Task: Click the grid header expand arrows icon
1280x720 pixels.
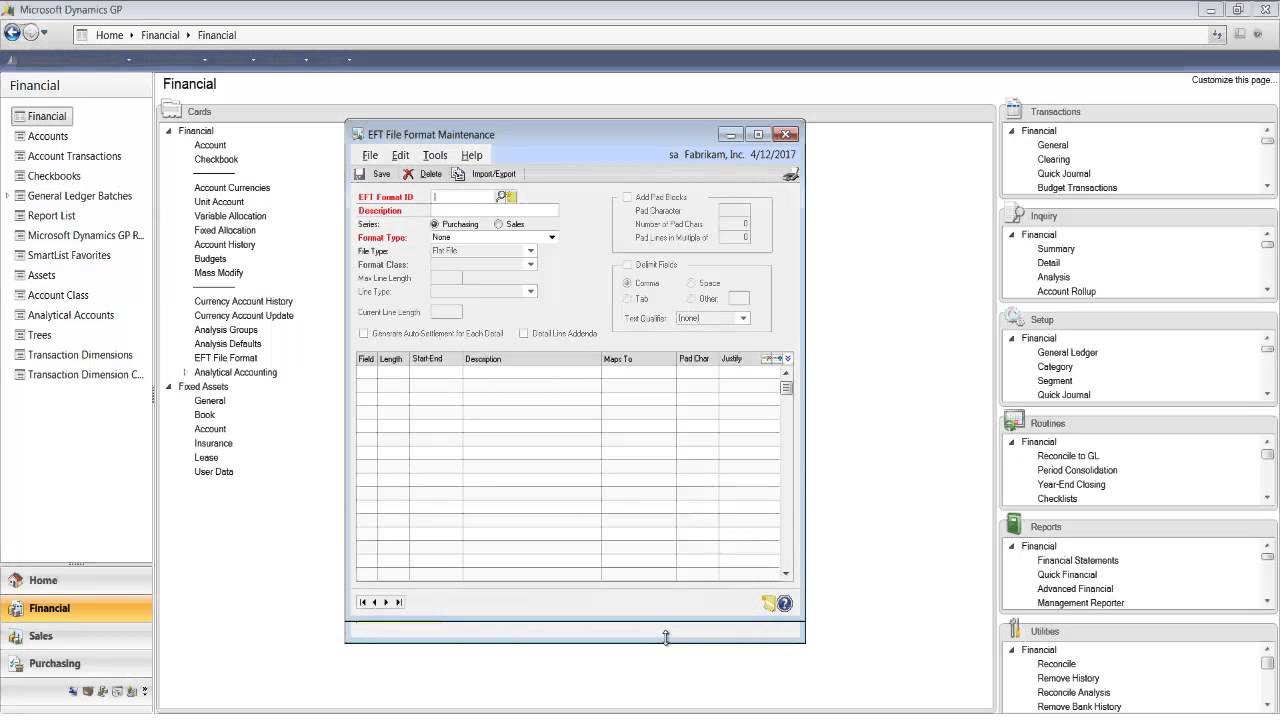Action: pyautogui.click(x=788, y=358)
